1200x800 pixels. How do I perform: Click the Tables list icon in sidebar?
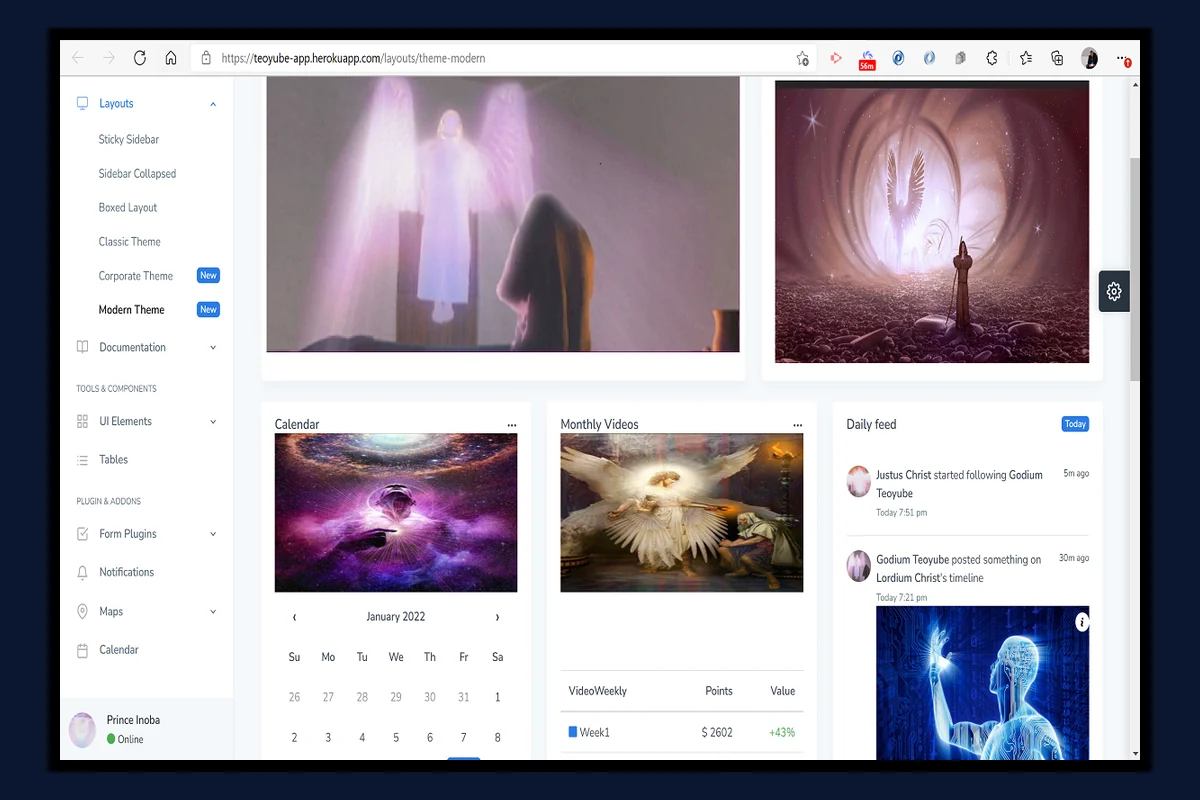[x=83, y=460]
